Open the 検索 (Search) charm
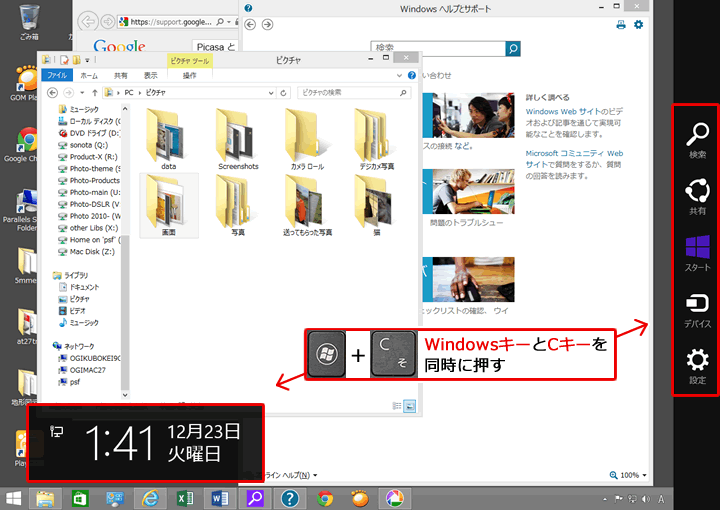This screenshot has height=510, width=720. [697, 140]
